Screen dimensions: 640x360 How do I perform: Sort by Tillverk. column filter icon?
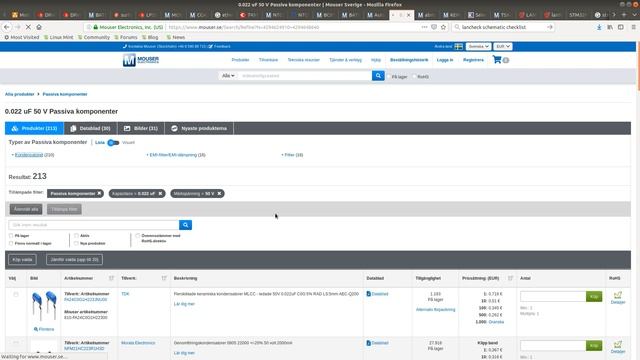[164, 278]
